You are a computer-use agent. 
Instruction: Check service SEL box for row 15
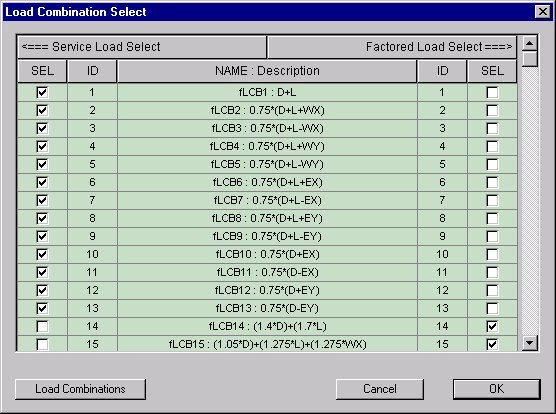click(x=42, y=344)
